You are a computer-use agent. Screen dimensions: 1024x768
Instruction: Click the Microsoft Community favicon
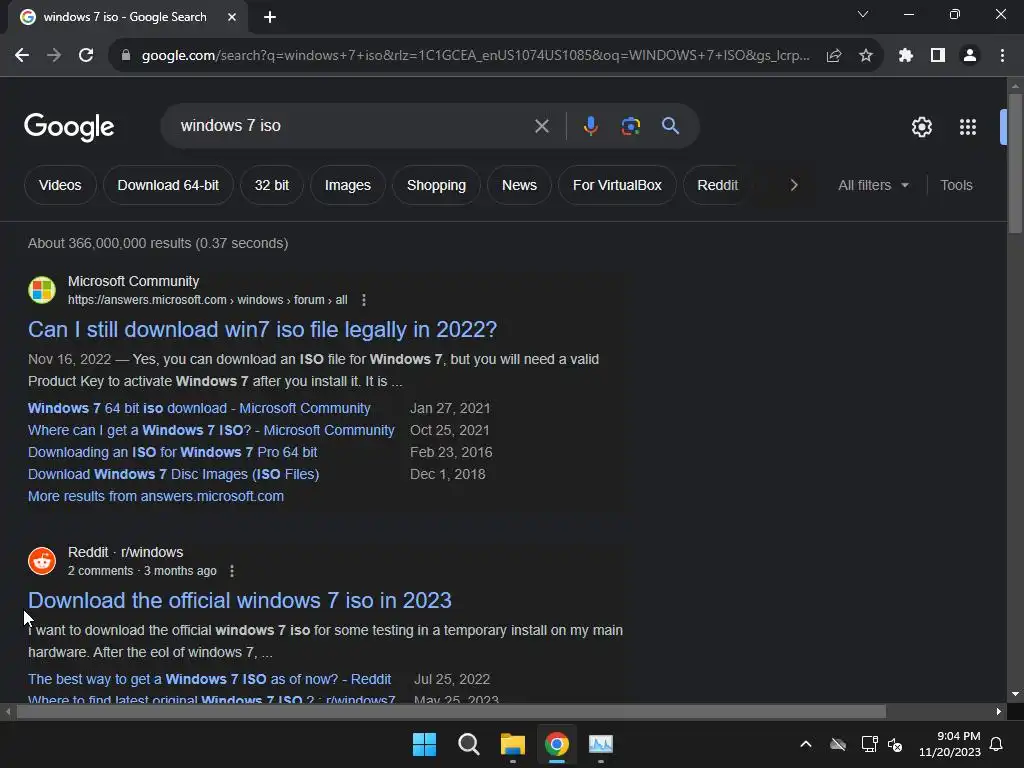pos(42,290)
